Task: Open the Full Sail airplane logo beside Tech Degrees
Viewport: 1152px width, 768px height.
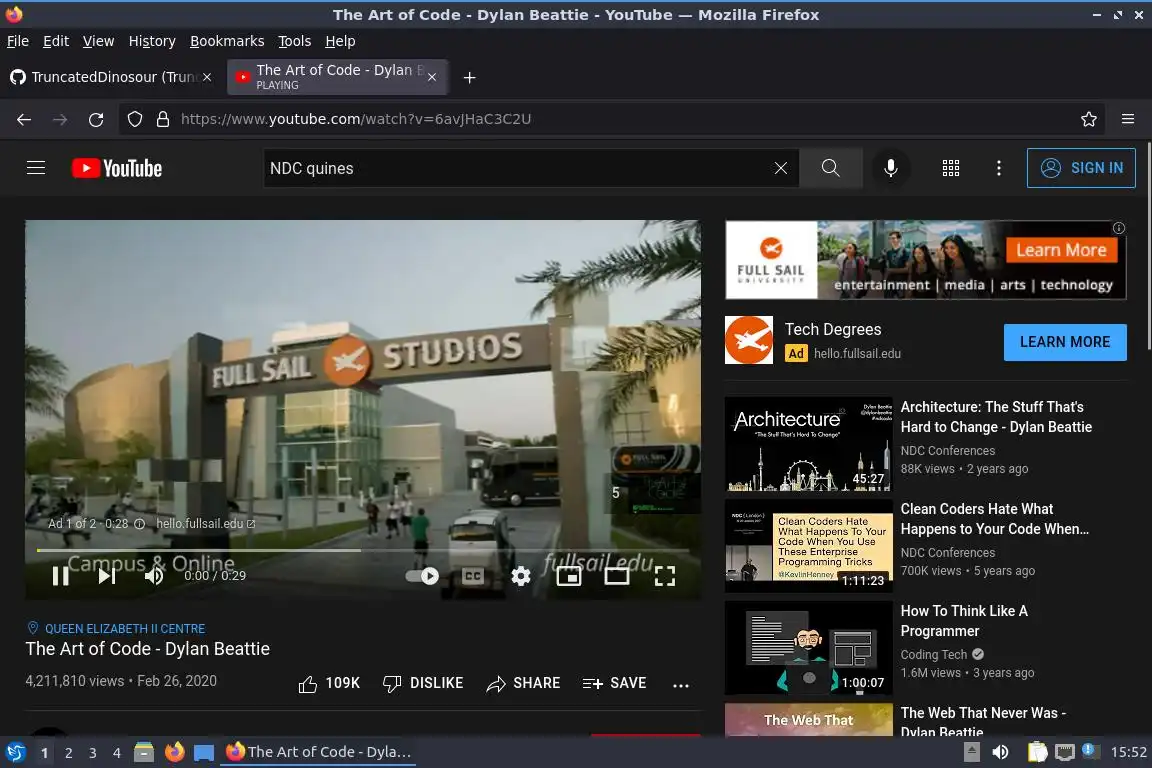Action: coord(749,340)
